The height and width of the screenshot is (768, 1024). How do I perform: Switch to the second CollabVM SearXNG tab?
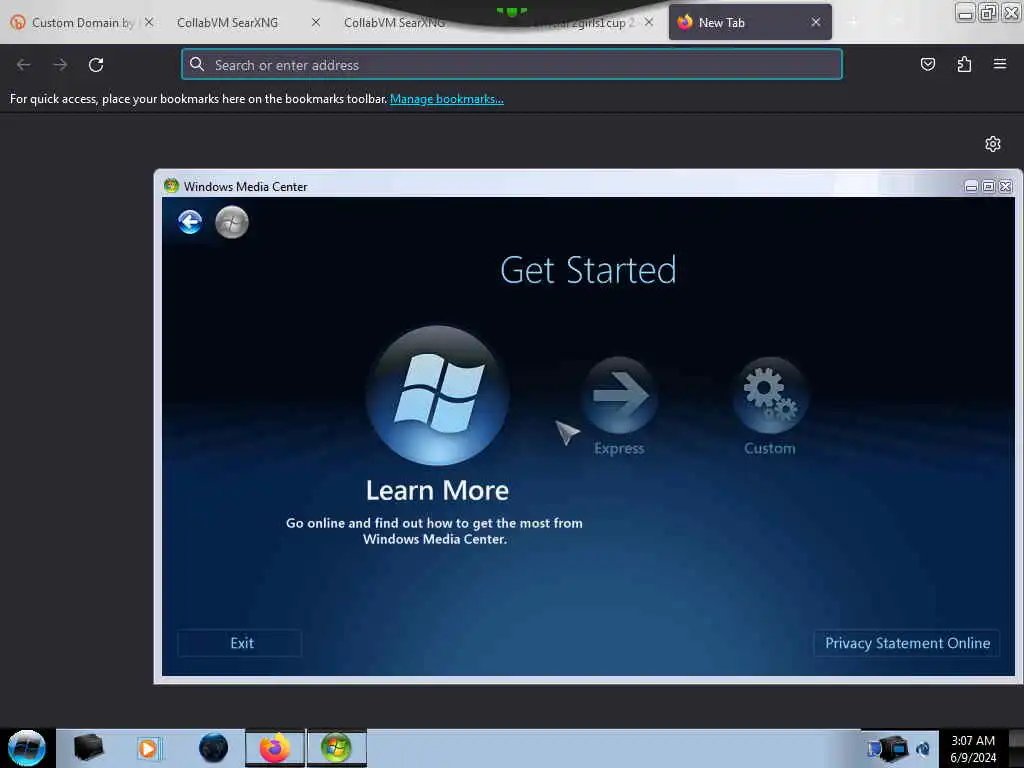[x=394, y=23]
